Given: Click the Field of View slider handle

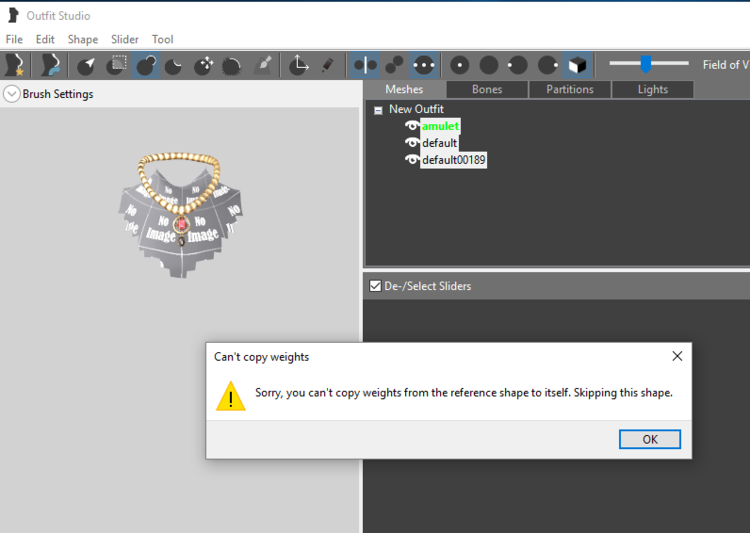Looking at the screenshot, I should point(646,64).
